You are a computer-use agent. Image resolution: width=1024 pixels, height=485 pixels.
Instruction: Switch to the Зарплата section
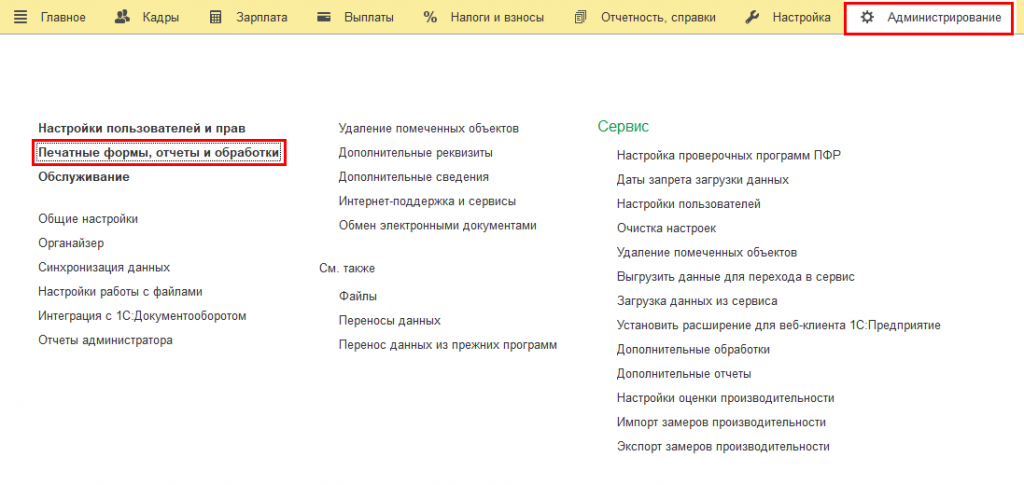click(x=261, y=18)
